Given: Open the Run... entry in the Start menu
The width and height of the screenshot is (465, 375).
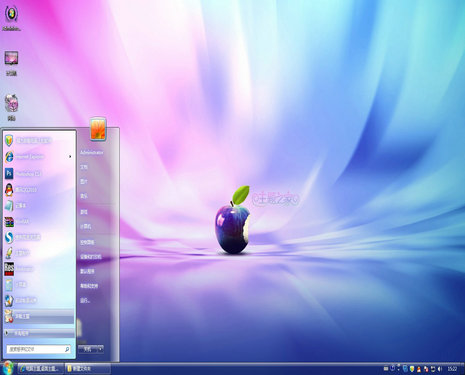Looking at the screenshot, I should click(x=85, y=301).
